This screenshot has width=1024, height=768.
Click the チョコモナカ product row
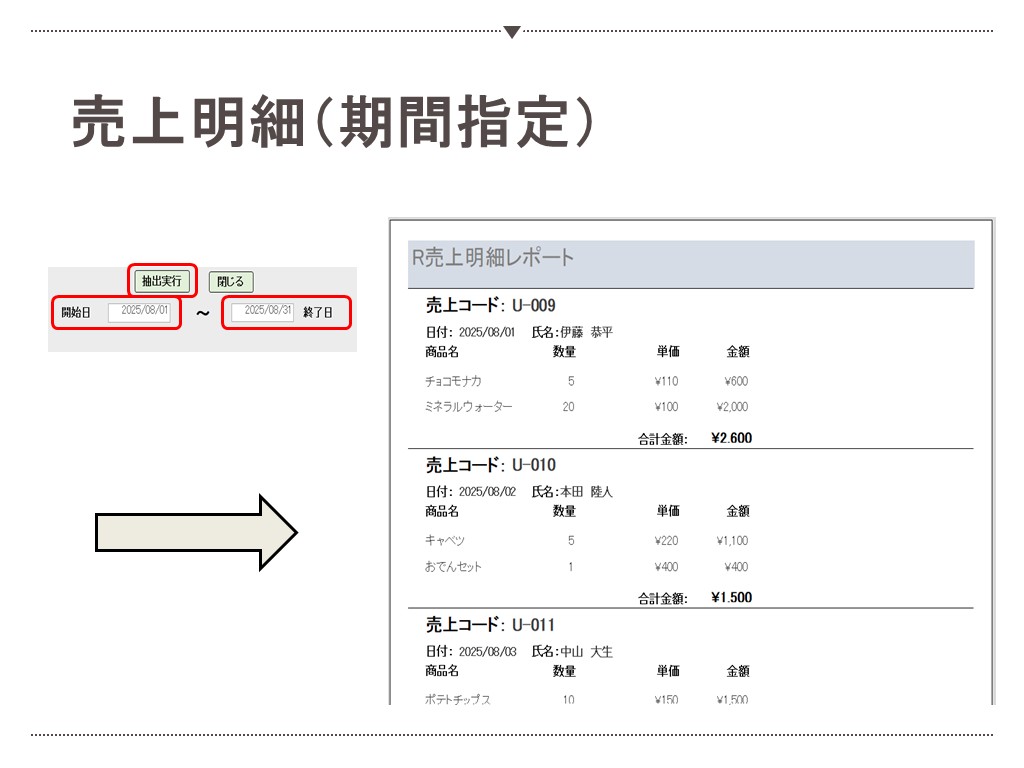coord(453,381)
